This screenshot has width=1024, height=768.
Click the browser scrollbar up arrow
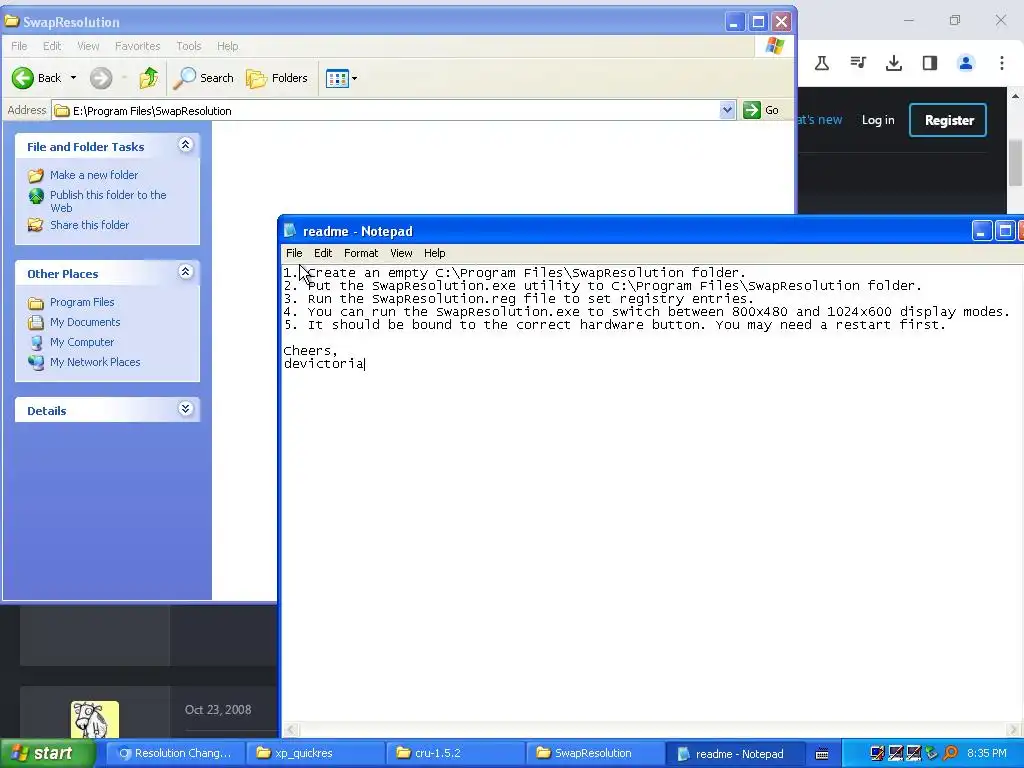coord(1015,96)
